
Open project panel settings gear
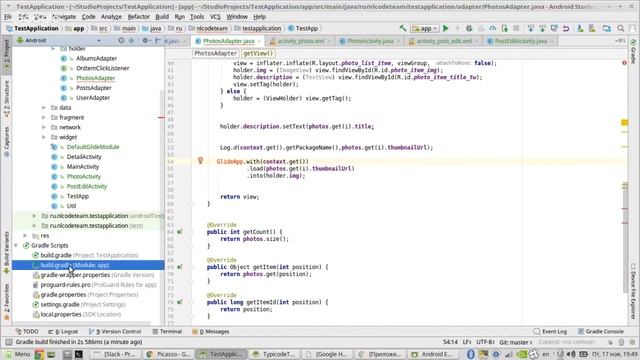pyautogui.click(x=145, y=40)
